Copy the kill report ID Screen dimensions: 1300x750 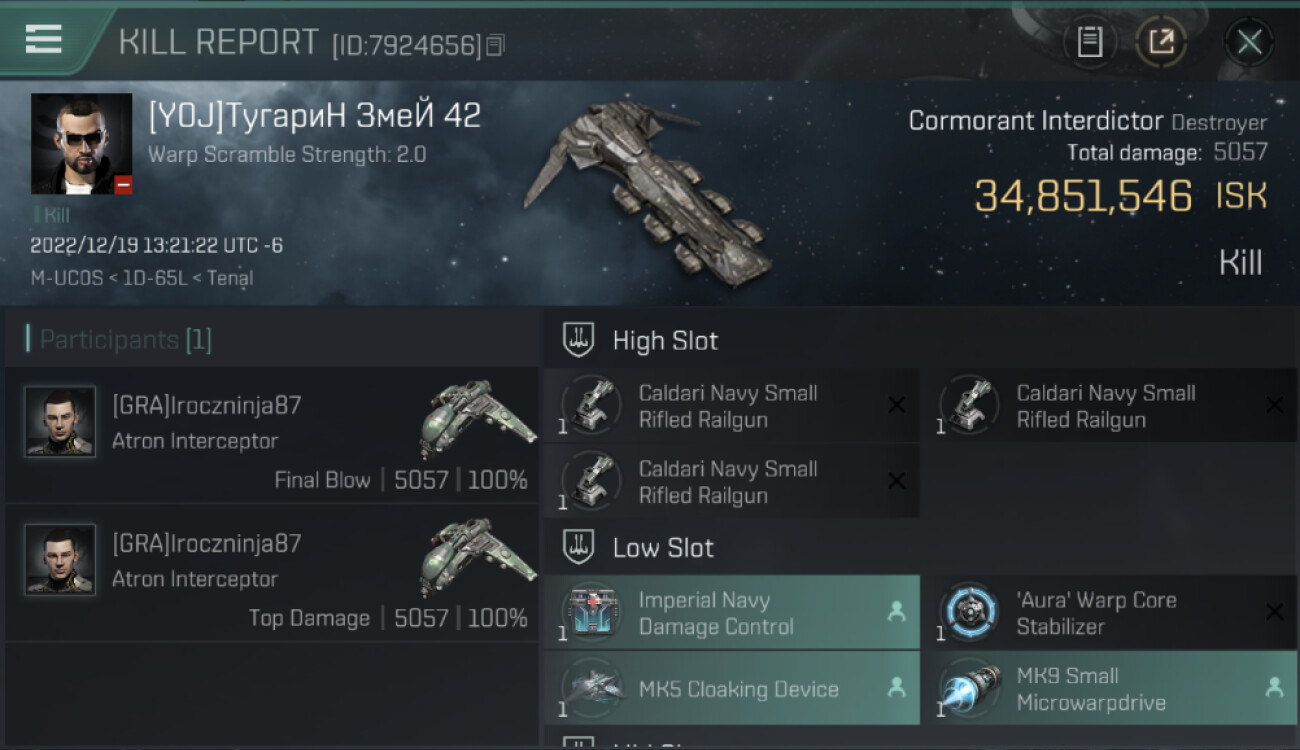coord(496,45)
